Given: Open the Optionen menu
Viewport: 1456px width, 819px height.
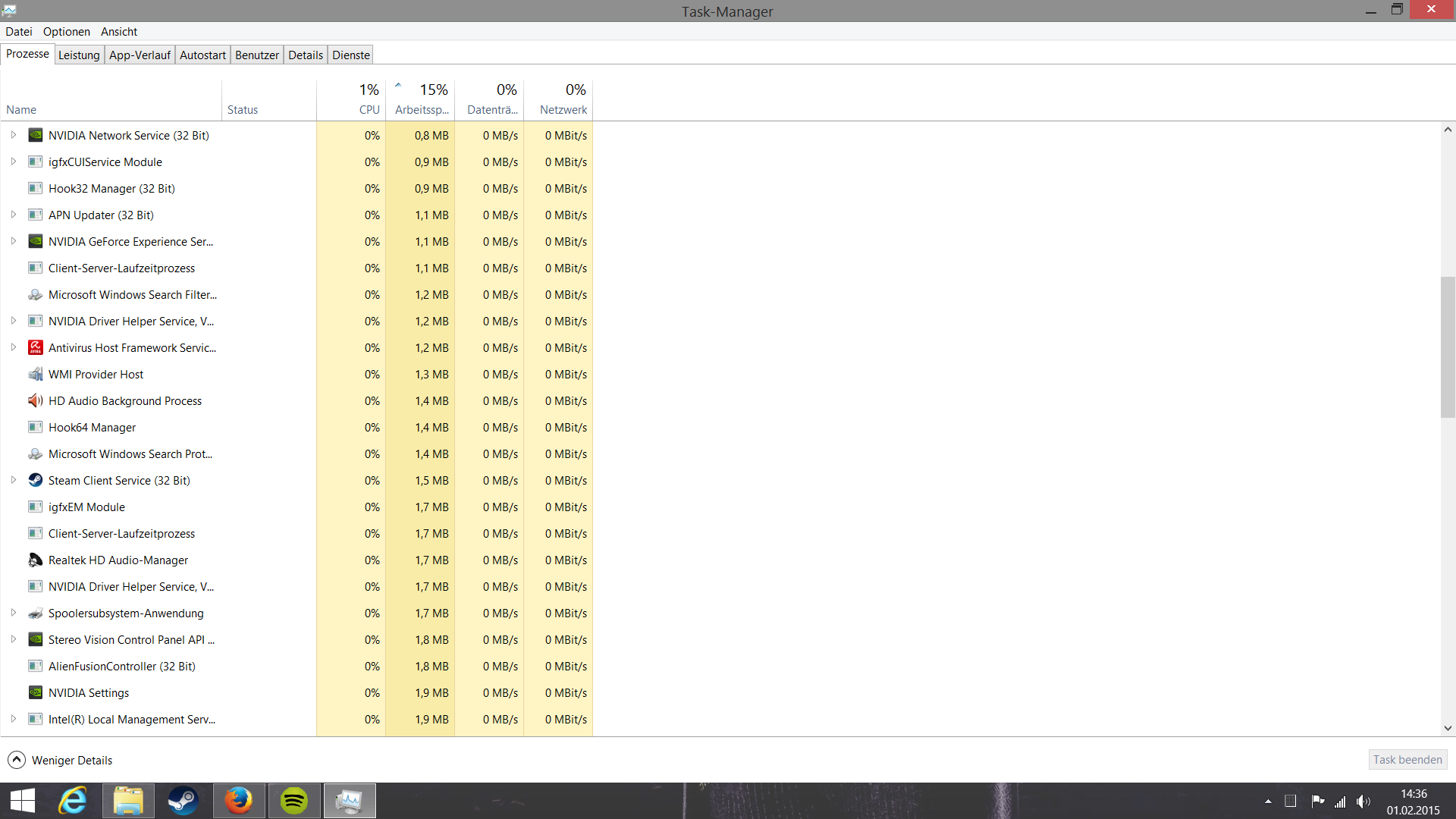Looking at the screenshot, I should point(66,31).
